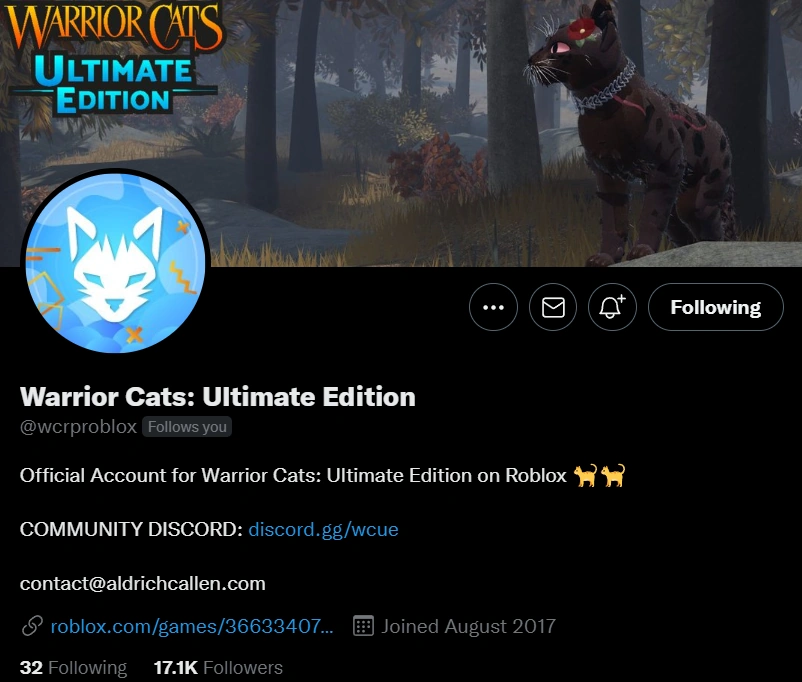Turn on notifications with the bell icon

[x=612, y=307]
